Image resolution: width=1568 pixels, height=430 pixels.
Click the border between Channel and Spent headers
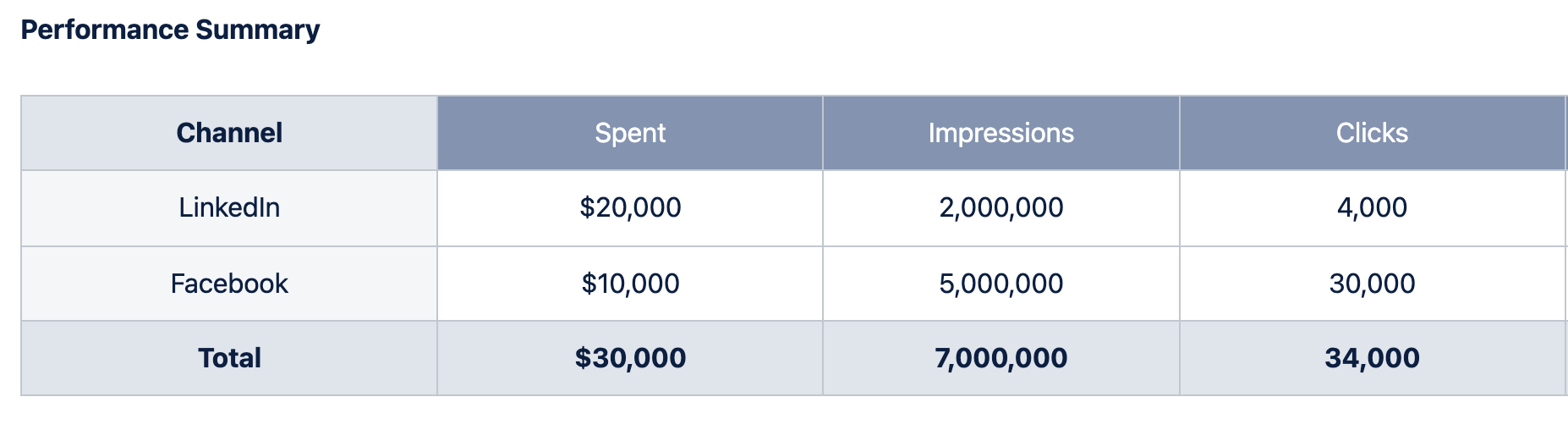pyautogui.click(x=437, y=133)
